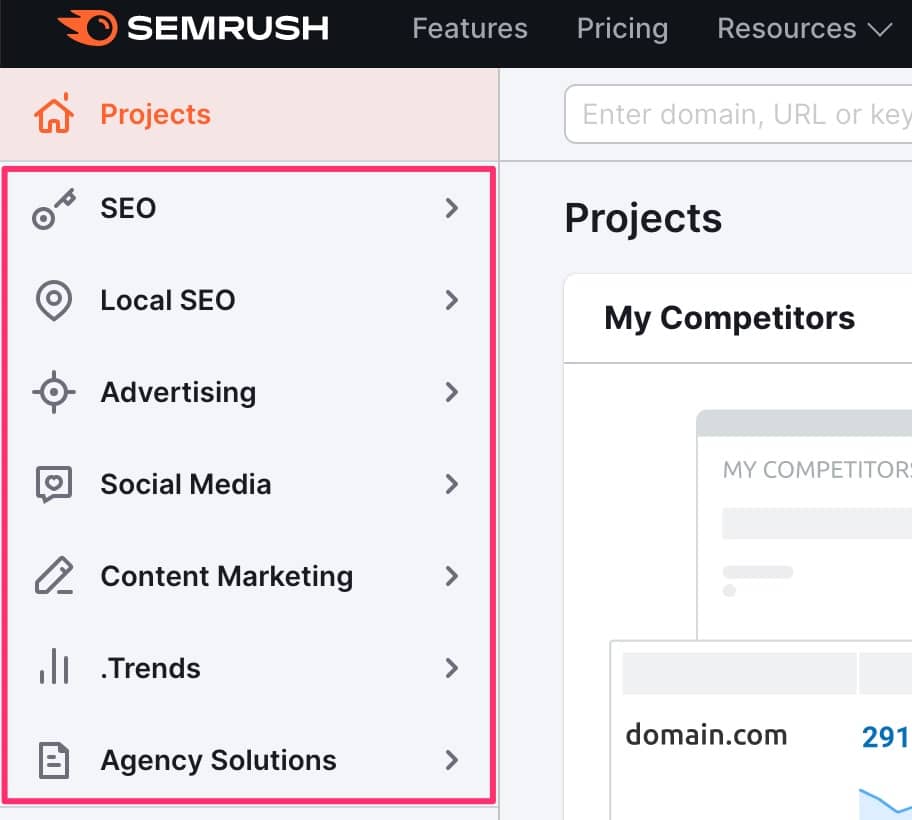Click the pencil icon next to Content Marketing
This screenshot has width=912, height=820.
point(53,576)
